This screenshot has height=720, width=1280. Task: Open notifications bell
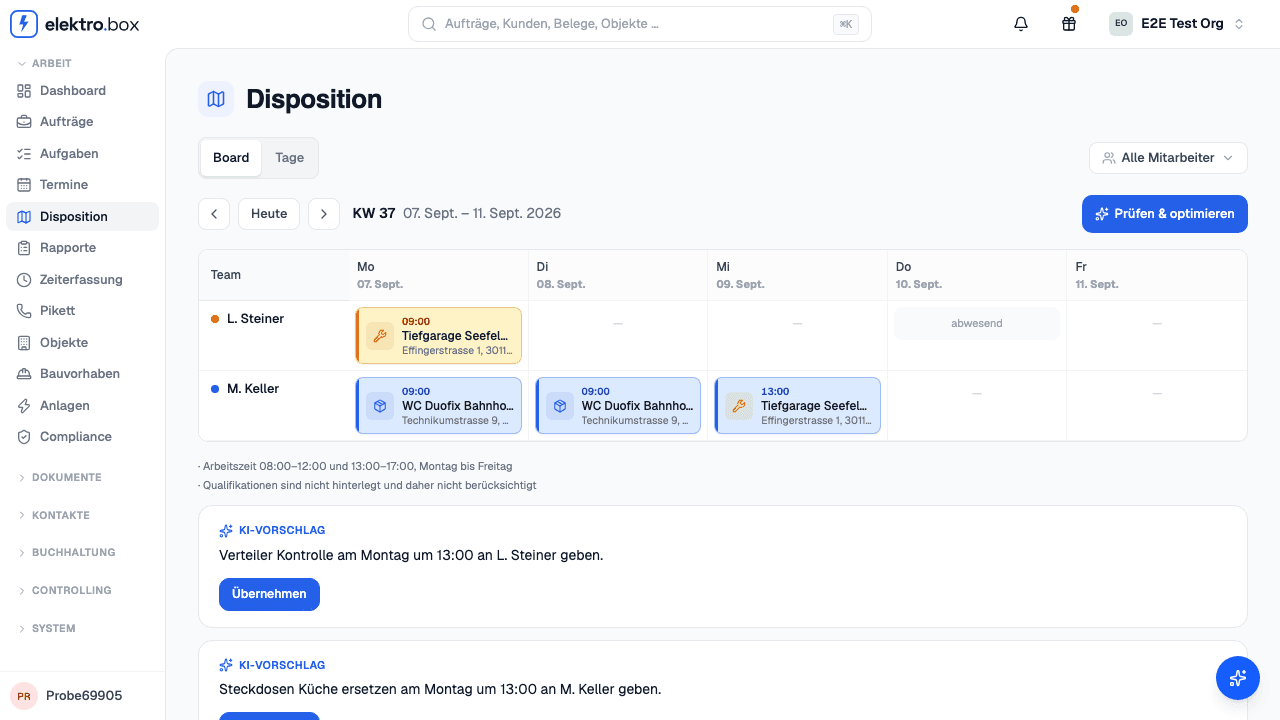click(x=1021, y=24)
